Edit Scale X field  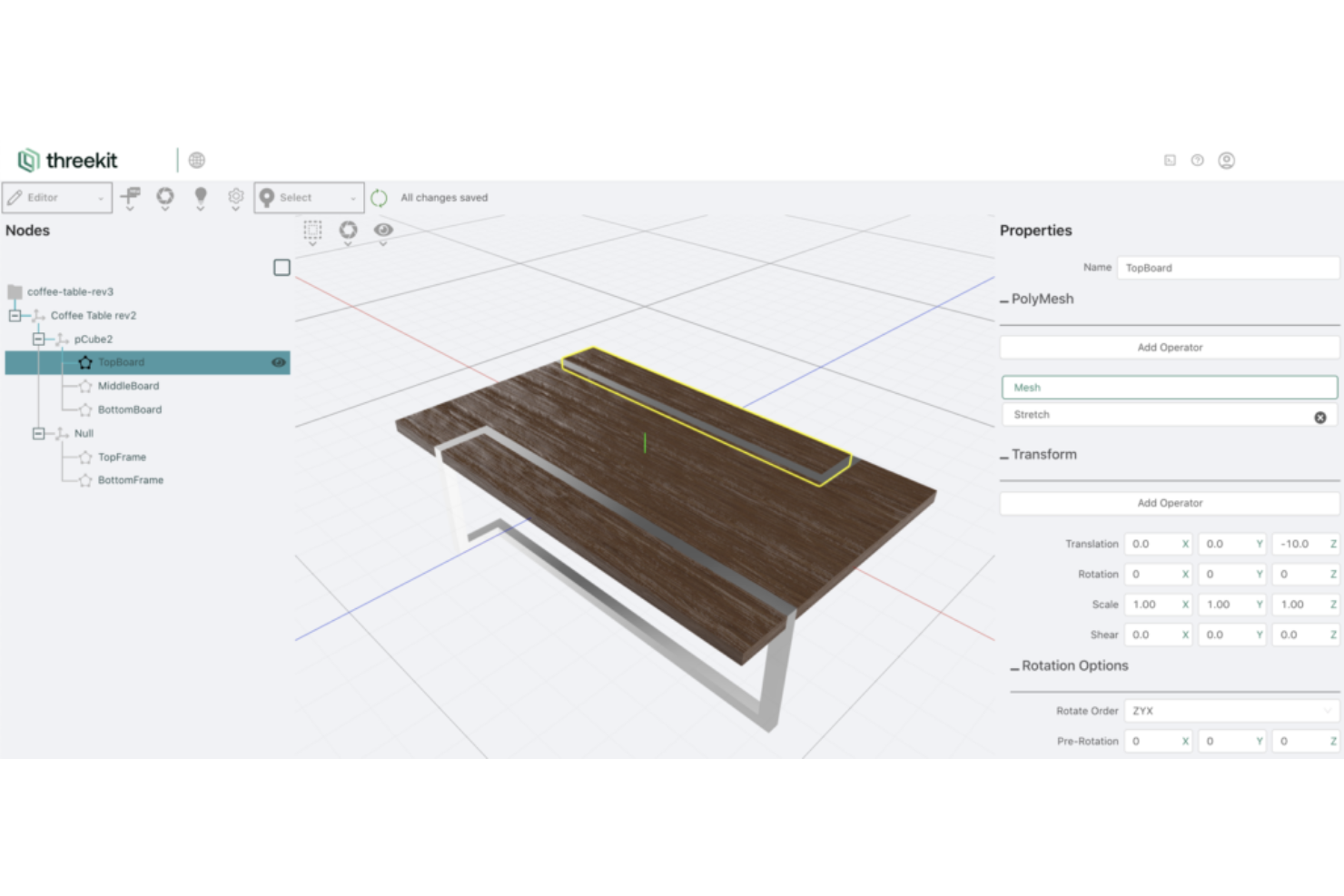coord(1158,605)
